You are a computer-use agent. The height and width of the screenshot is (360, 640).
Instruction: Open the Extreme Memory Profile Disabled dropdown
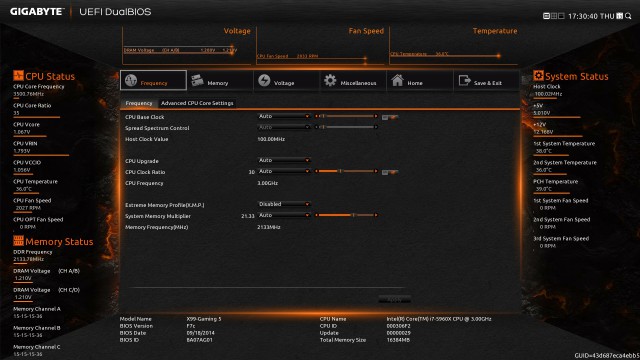[284, 204]
